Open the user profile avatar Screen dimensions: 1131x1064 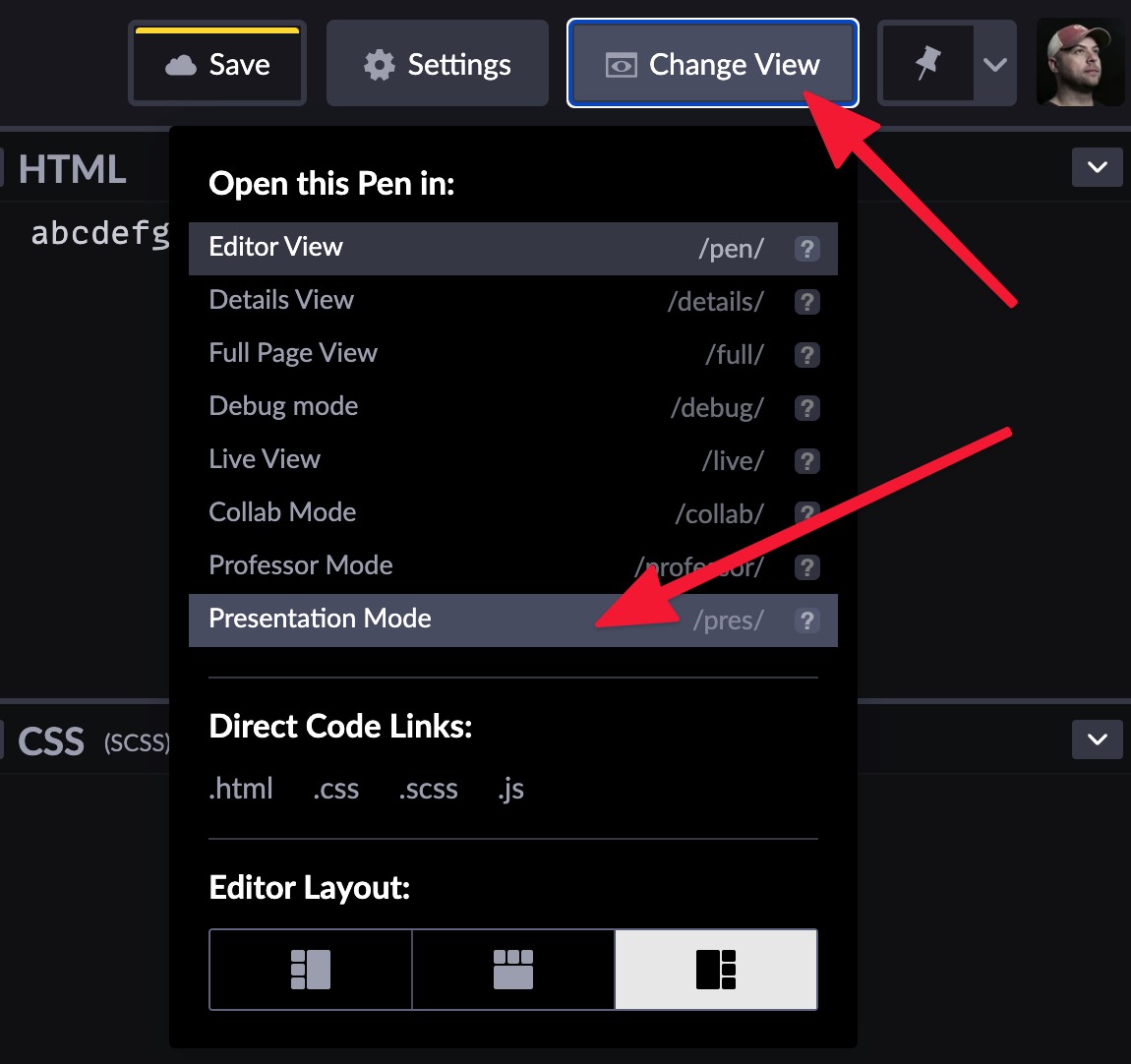(x=1079, y=63)
